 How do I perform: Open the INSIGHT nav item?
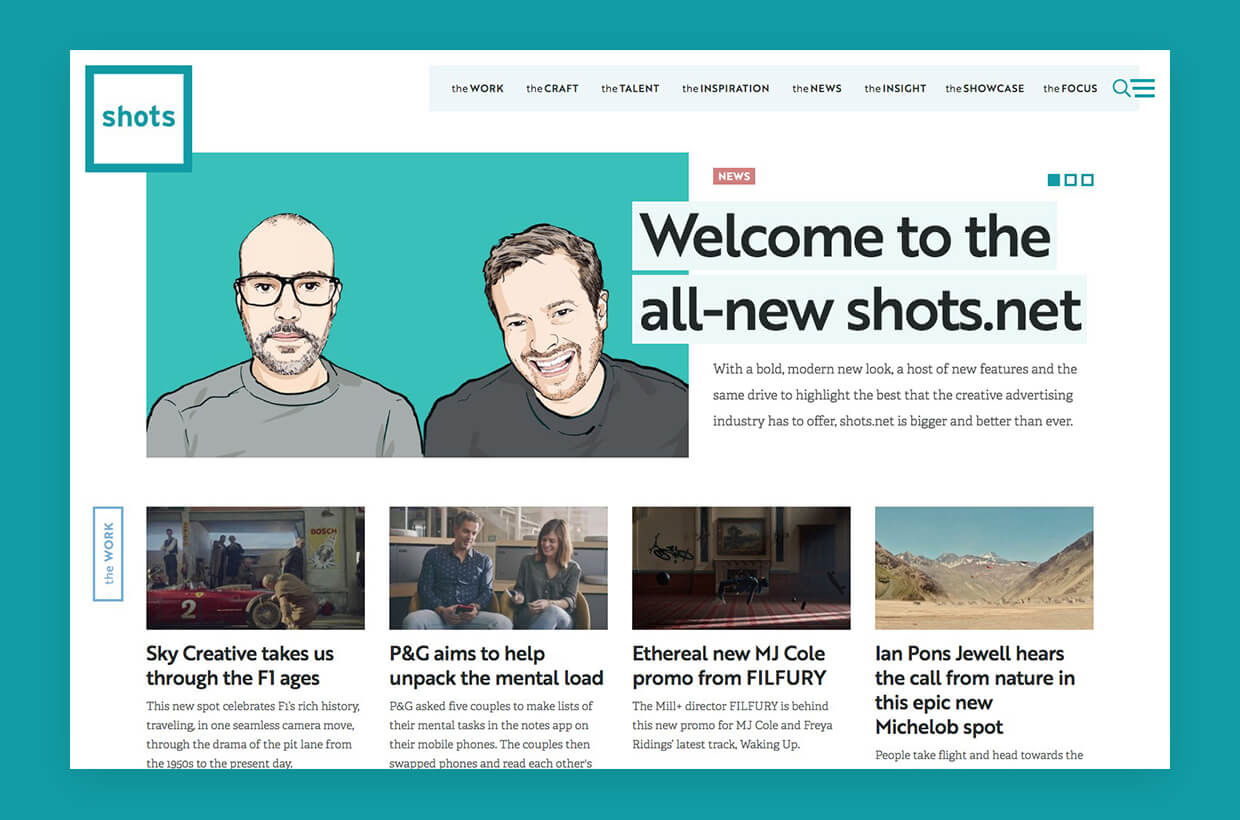[x=895, y=88]
